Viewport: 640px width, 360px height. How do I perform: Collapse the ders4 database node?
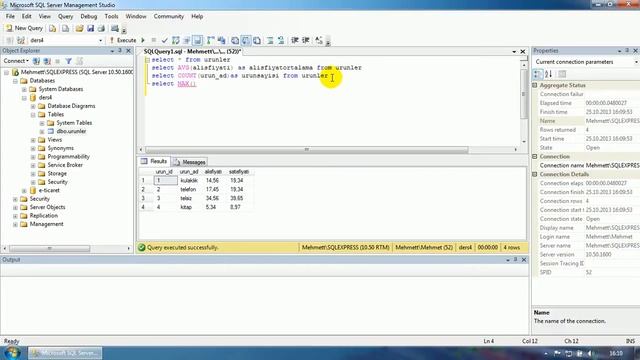pos(24,98)
